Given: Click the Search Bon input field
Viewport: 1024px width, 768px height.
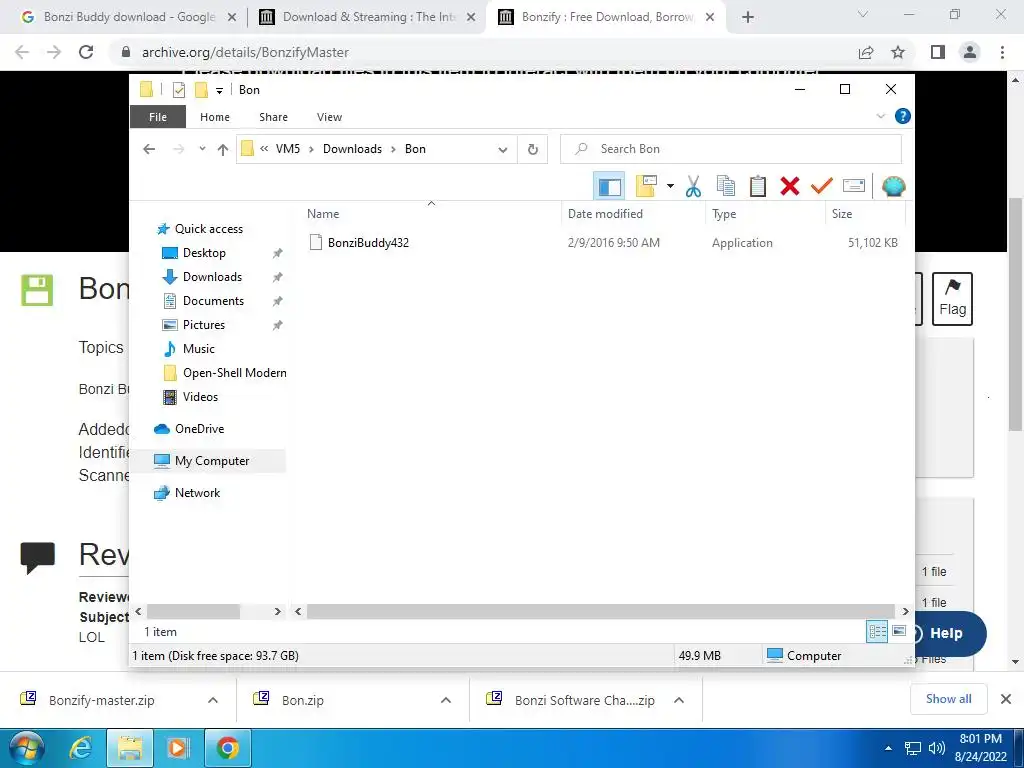Looking at the screenshot, I should click(x=731, y=149).
